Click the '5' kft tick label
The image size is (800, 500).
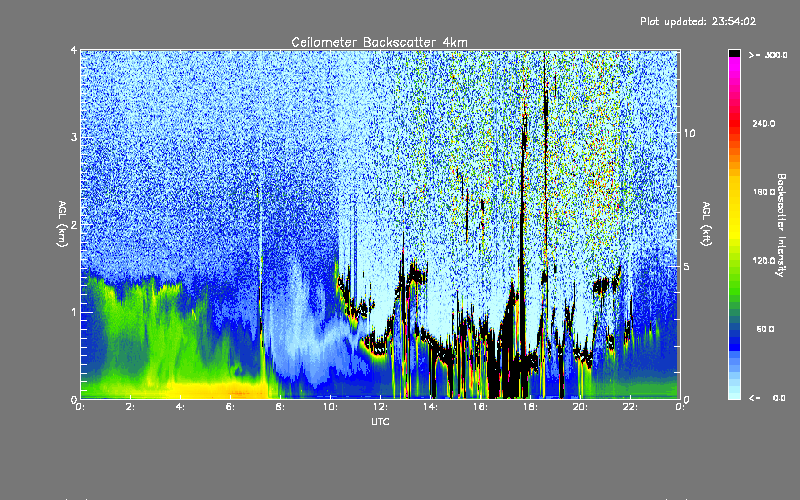coord(687,267)
